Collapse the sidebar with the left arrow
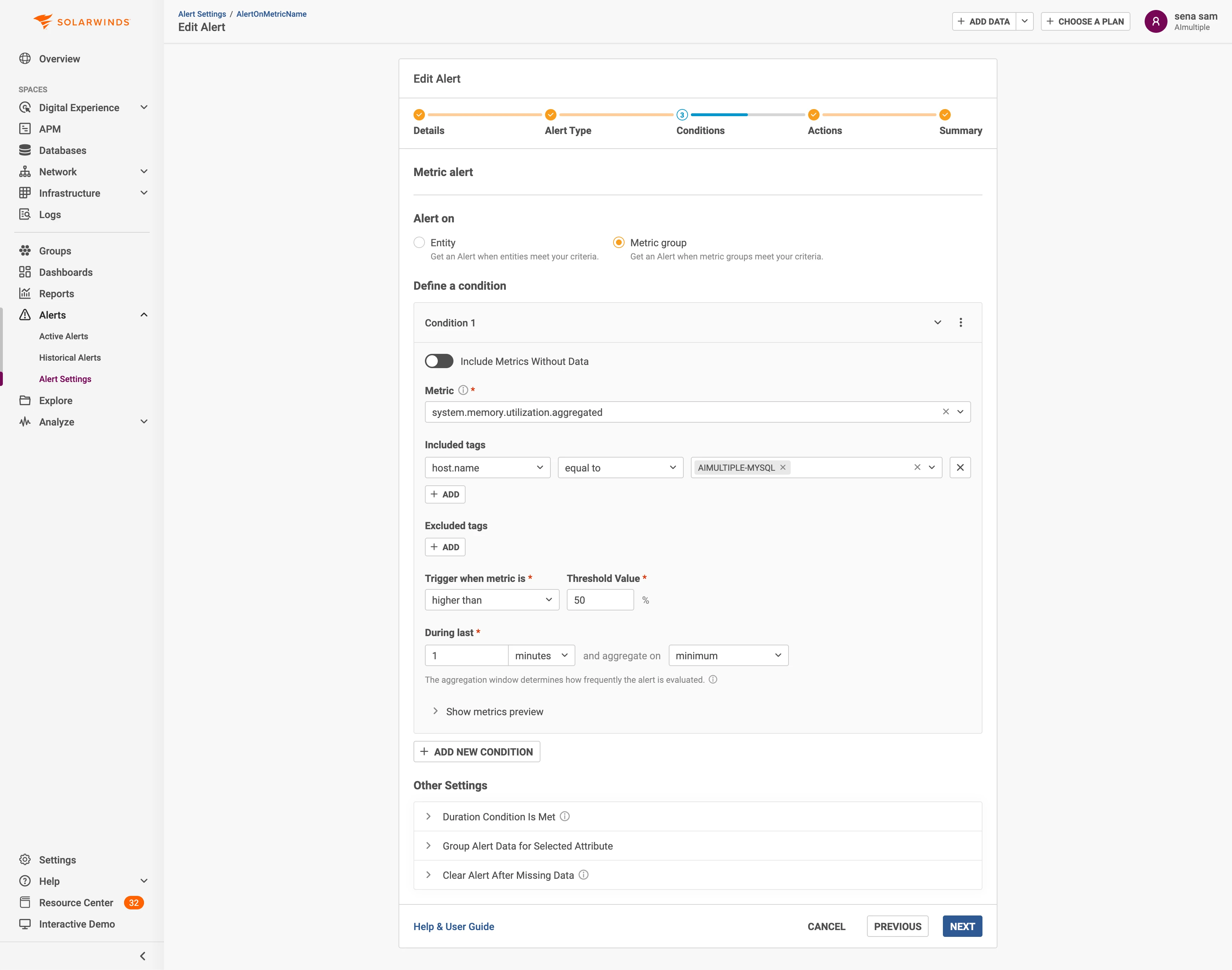Image resolution: width=1232 pixels, height=970 pixels. click(143, 956)
